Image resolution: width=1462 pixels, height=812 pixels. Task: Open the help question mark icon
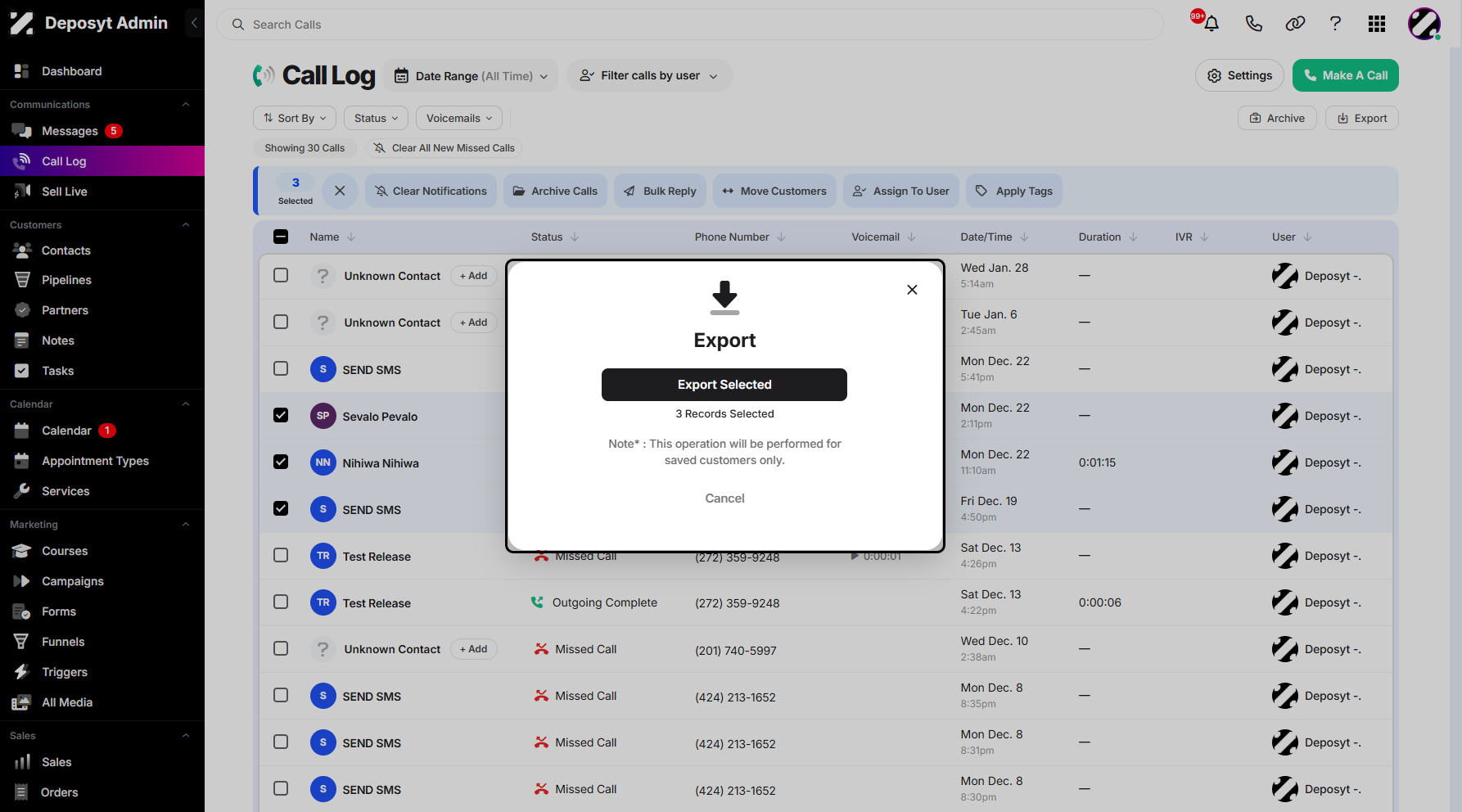(x=1335, y=24)
